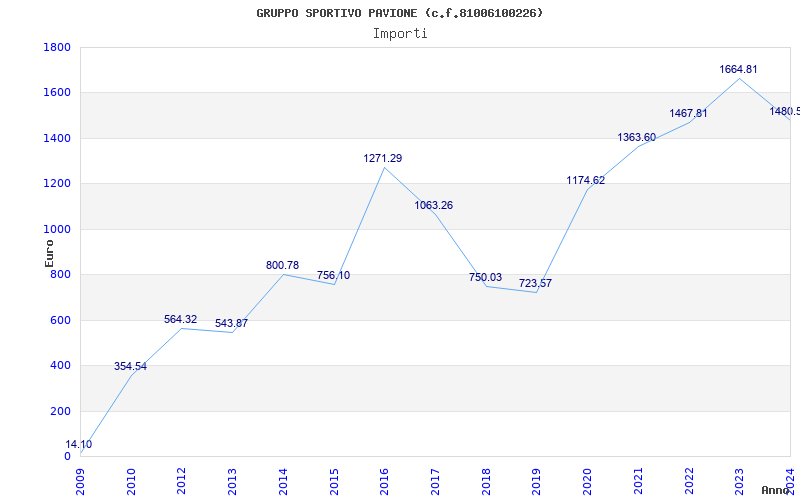This screenshot has height=500, width=800.
Task: Select the 2023 year tick label
Action: pyautogui.click(x=739, y=481)
